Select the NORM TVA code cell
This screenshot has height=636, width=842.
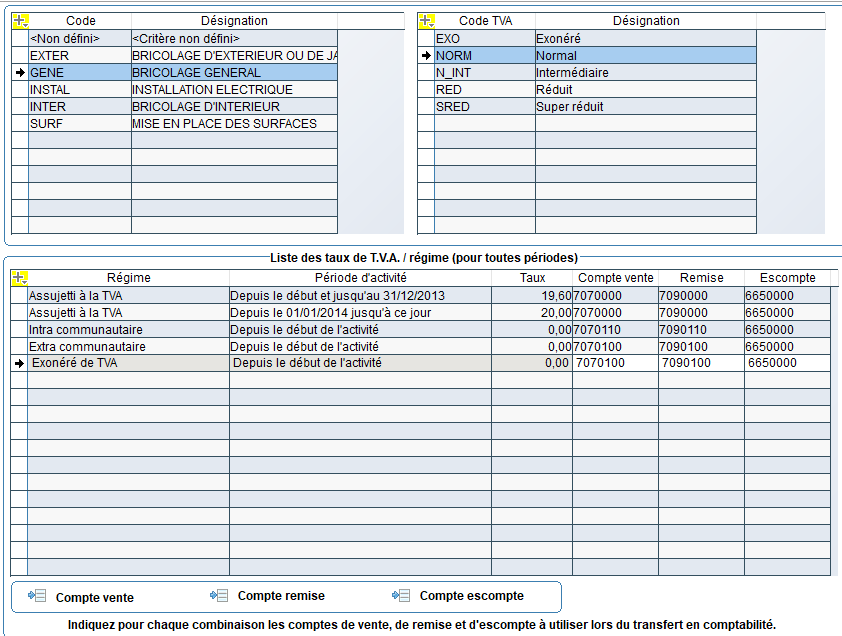pos(485,56)
